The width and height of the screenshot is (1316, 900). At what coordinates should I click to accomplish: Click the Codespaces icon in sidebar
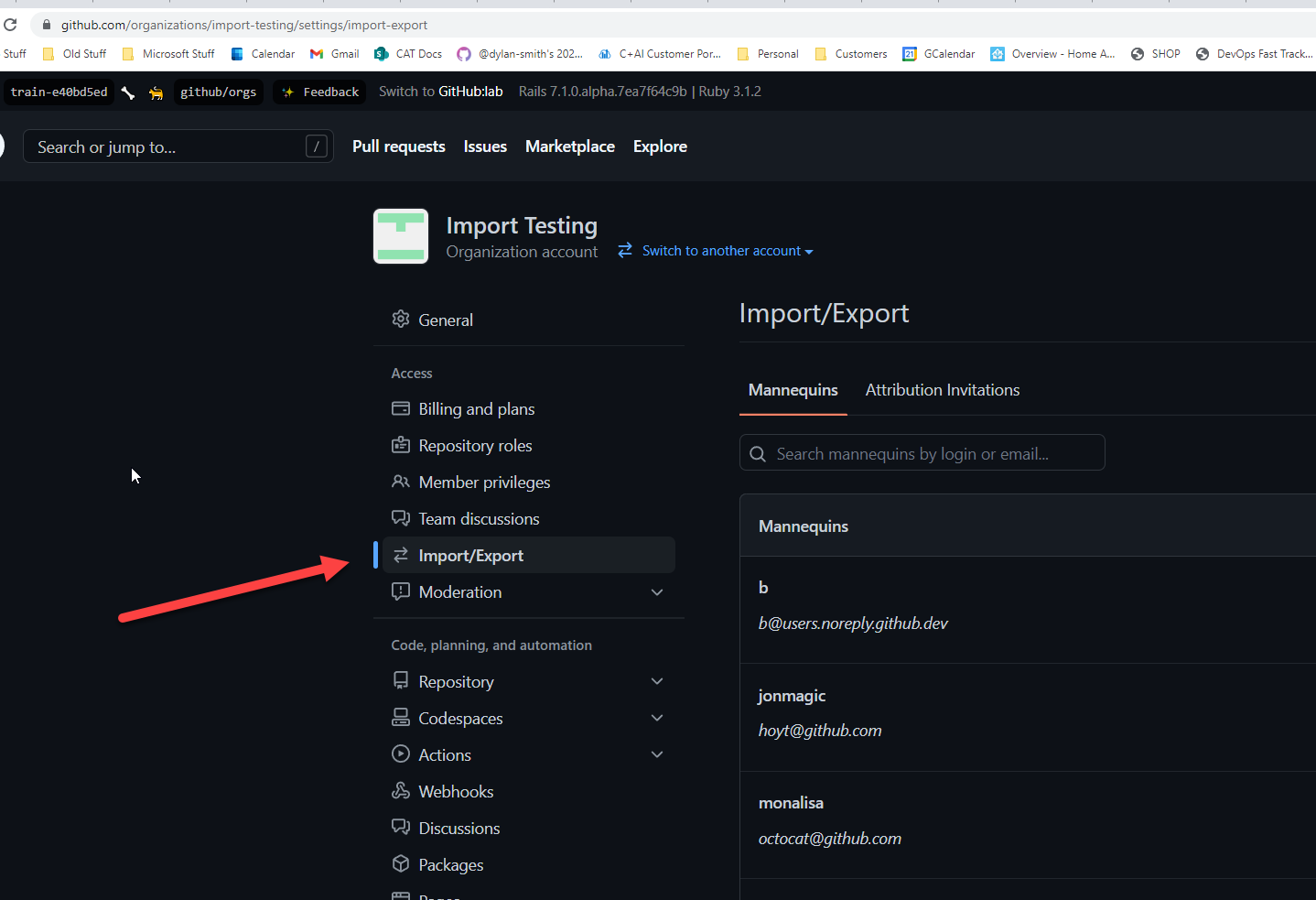[x=401, y=717]
